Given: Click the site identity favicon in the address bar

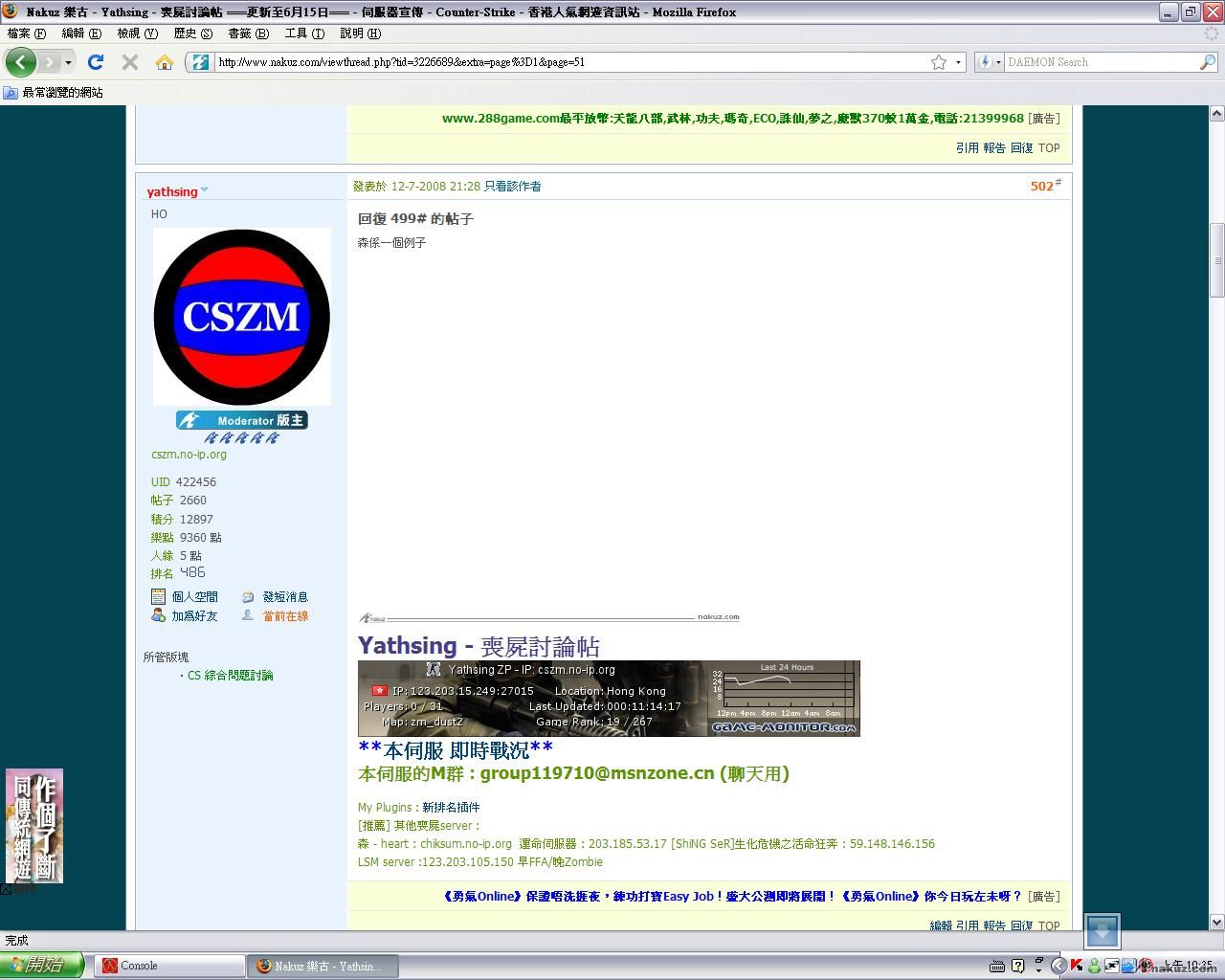Looking at the screenshot, I should pyautogui.click(x=200, y=62).
